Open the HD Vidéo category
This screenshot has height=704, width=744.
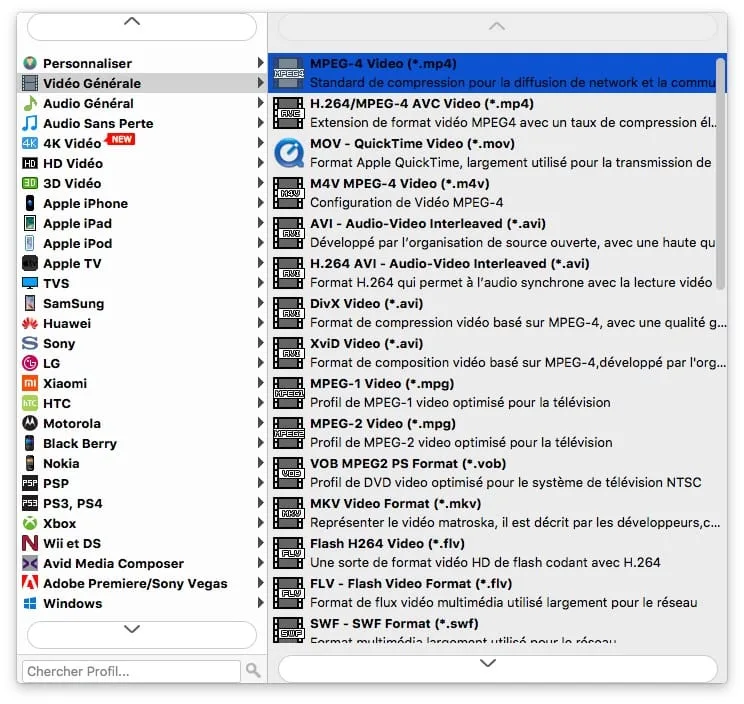pyautogui.click(x=142, y=163)
